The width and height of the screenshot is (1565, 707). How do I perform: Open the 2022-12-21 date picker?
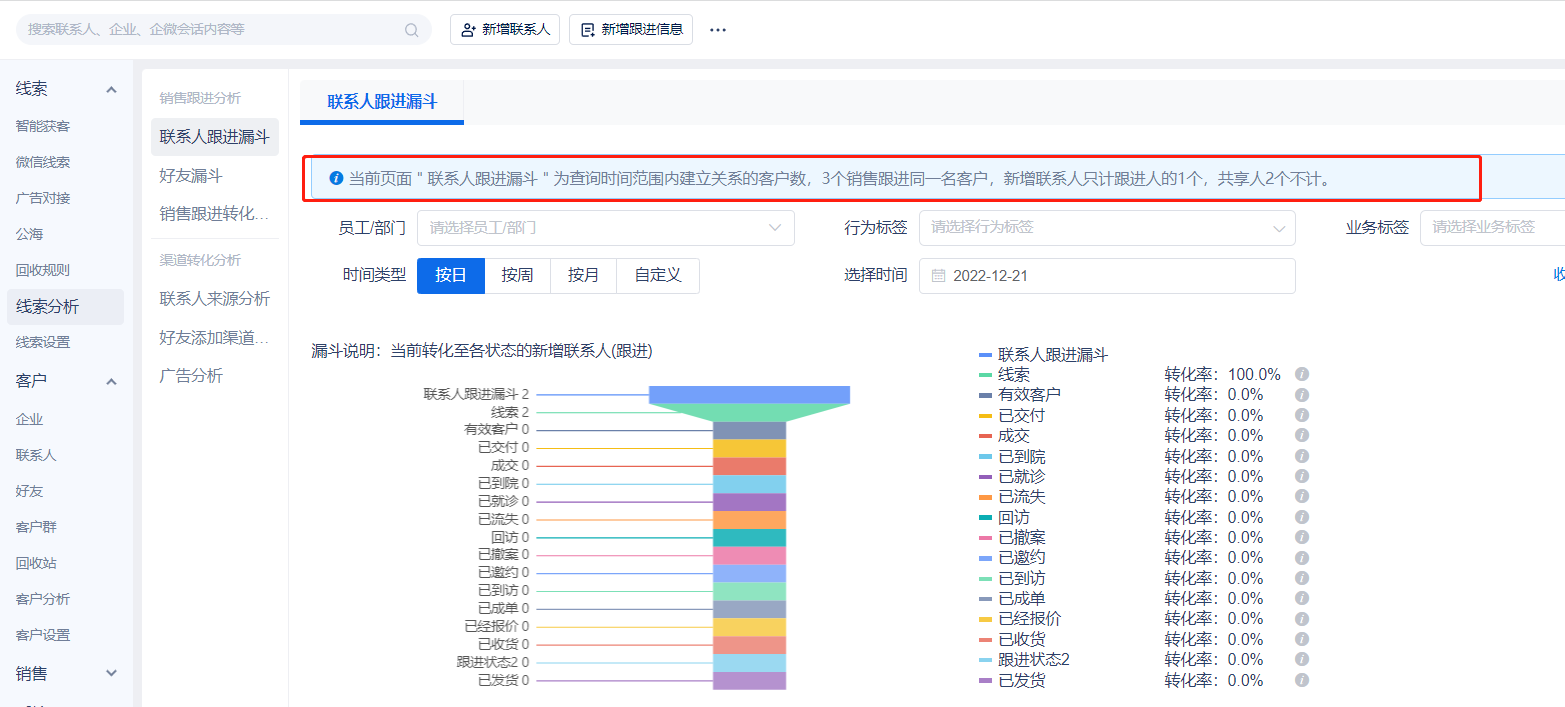(x=1107, y=276)
